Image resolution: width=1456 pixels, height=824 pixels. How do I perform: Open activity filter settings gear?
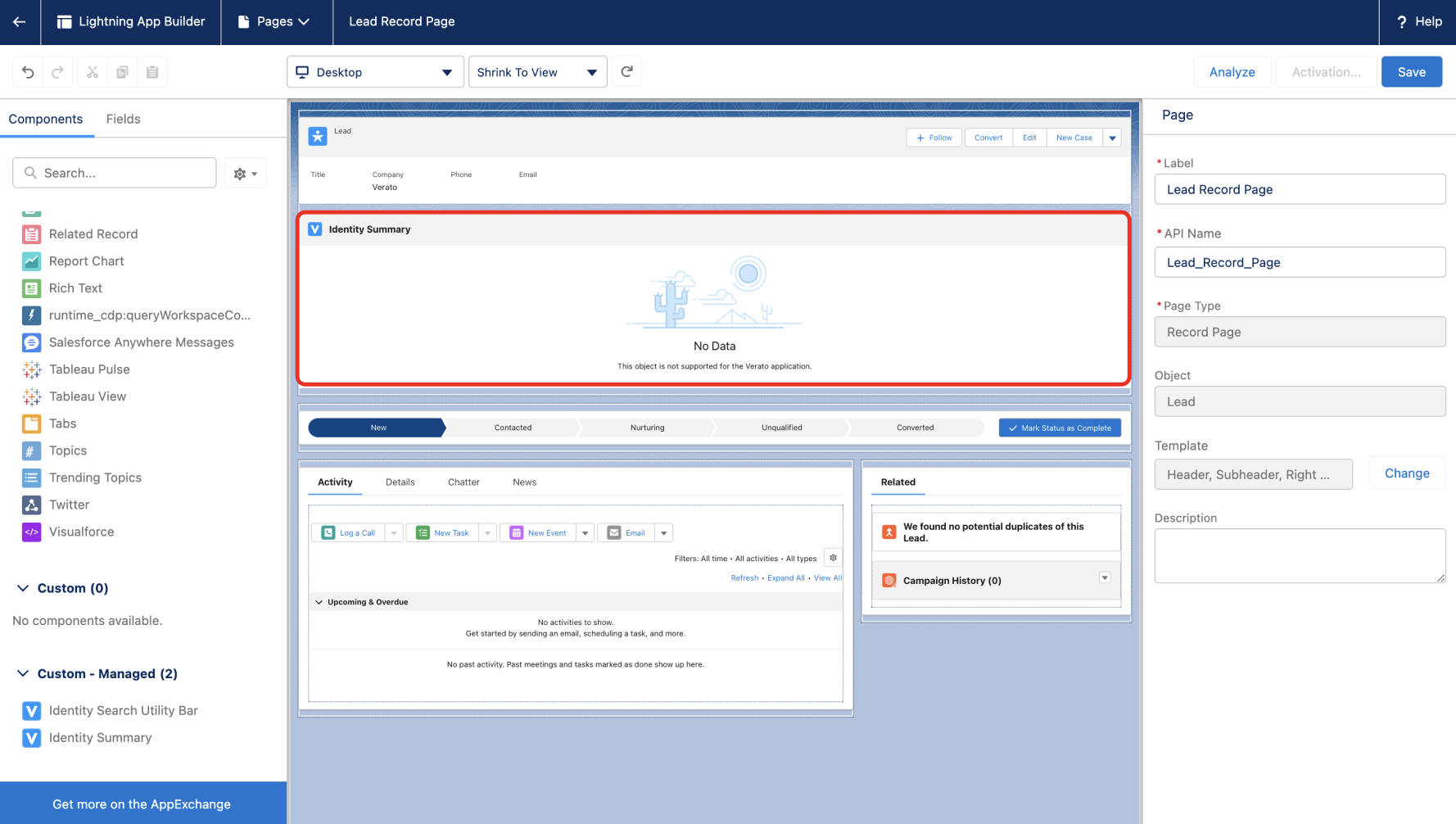[833, 558]
